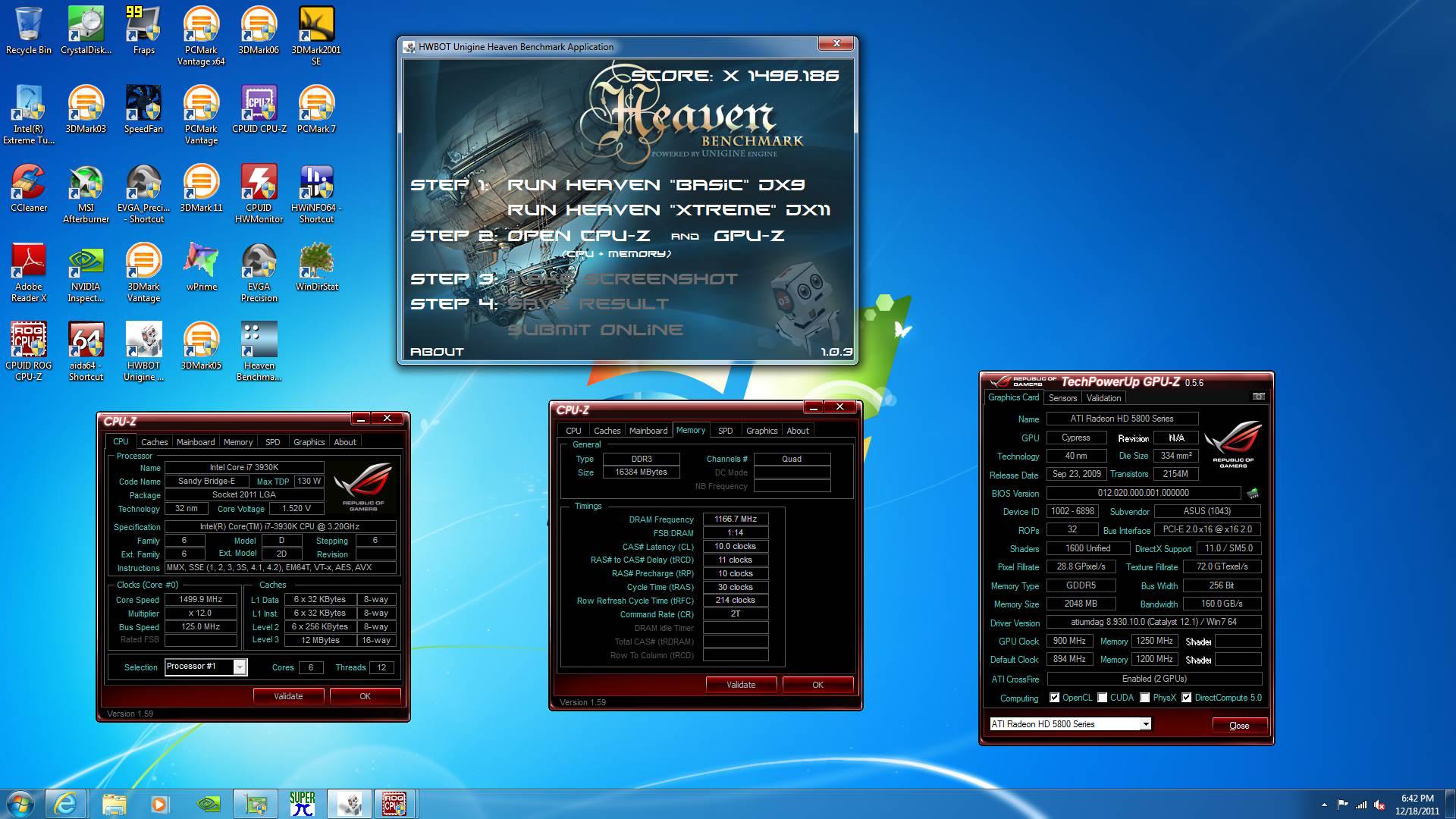Select SPD tab in left CPU-Z window
The image size is (1456, 819).
coord(272,442)
